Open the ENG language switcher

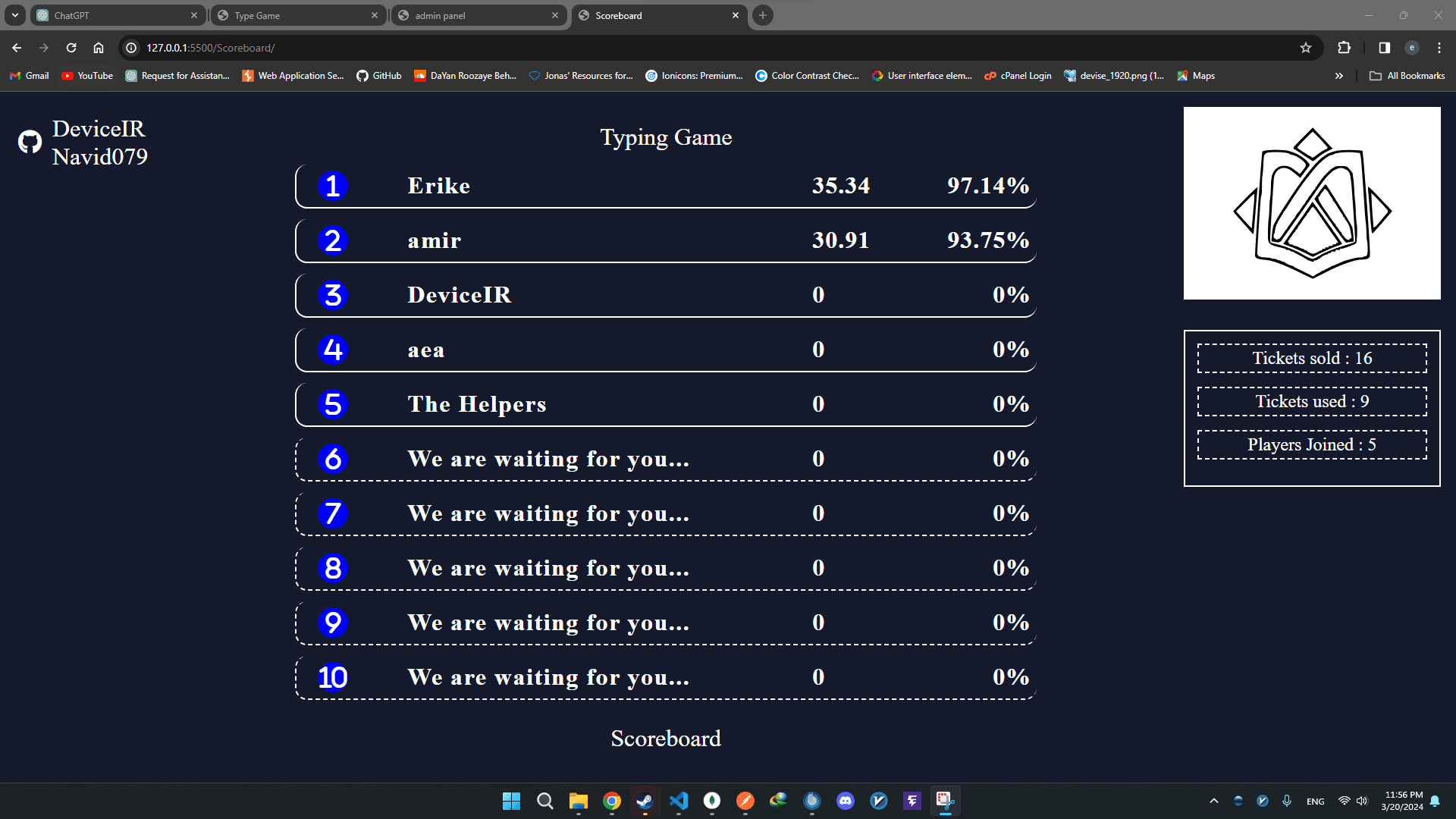coord(1316,802)
